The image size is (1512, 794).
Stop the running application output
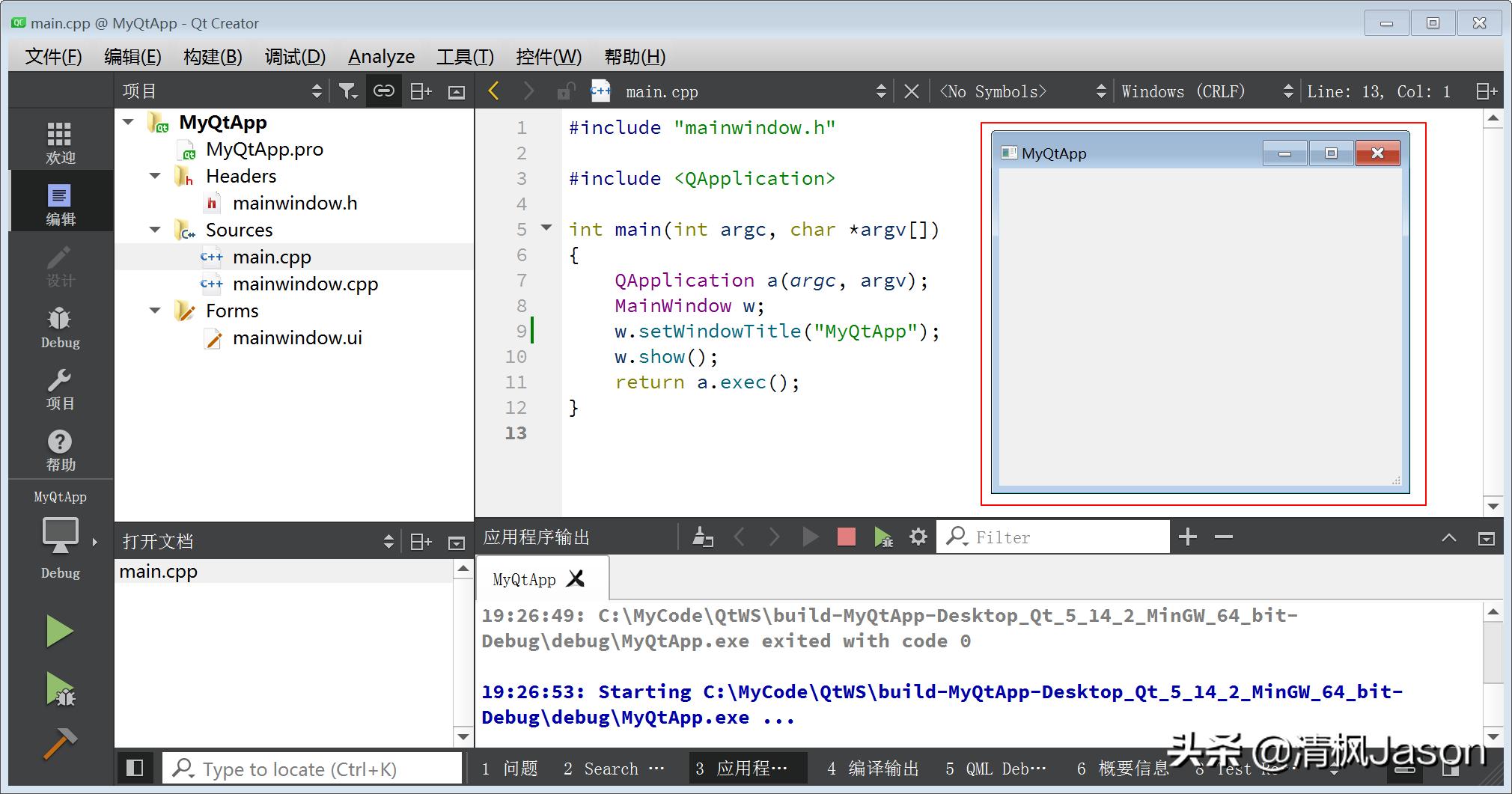pyautogui.click(x=846, y=537)
